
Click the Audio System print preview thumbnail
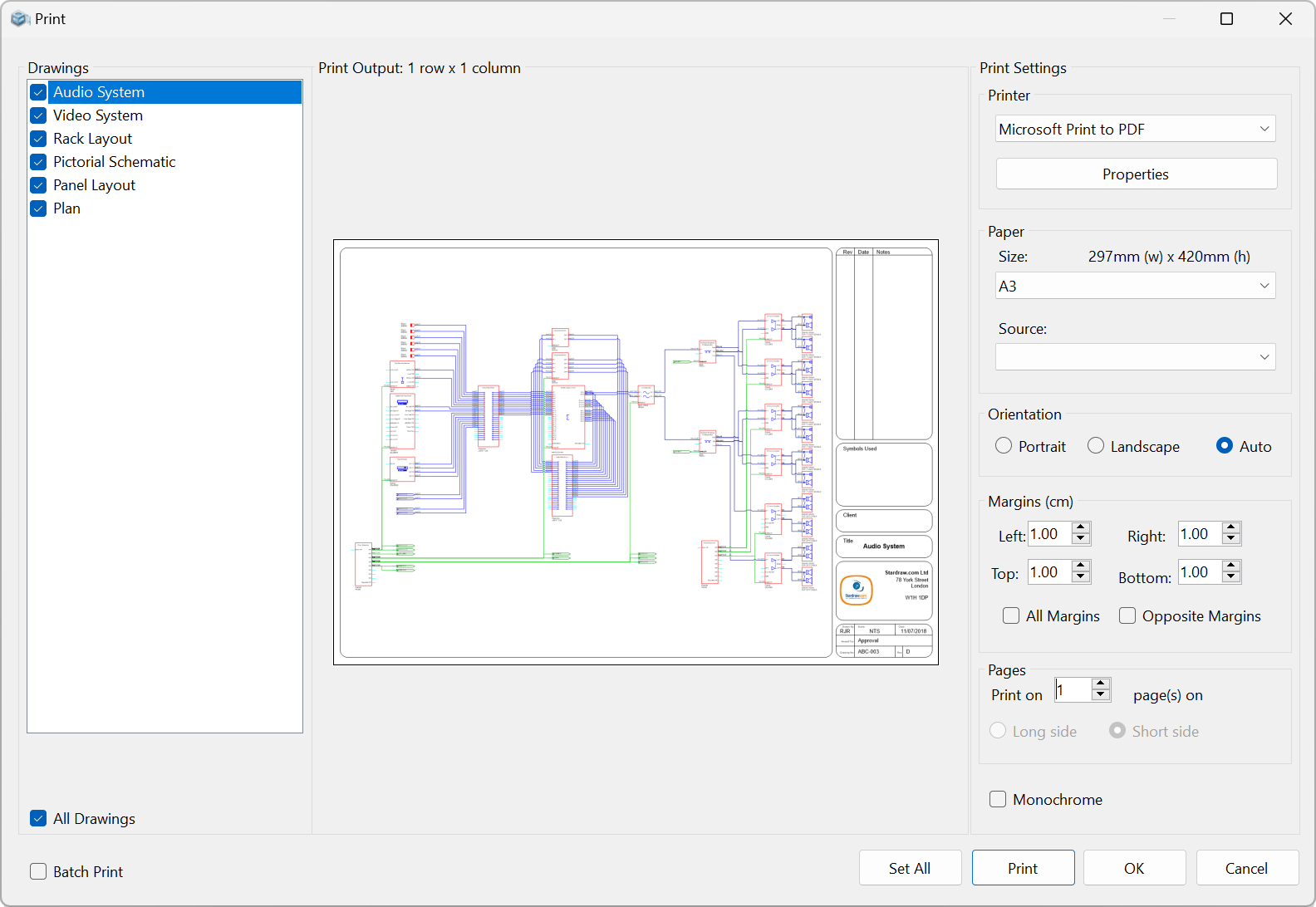(636, 452)
